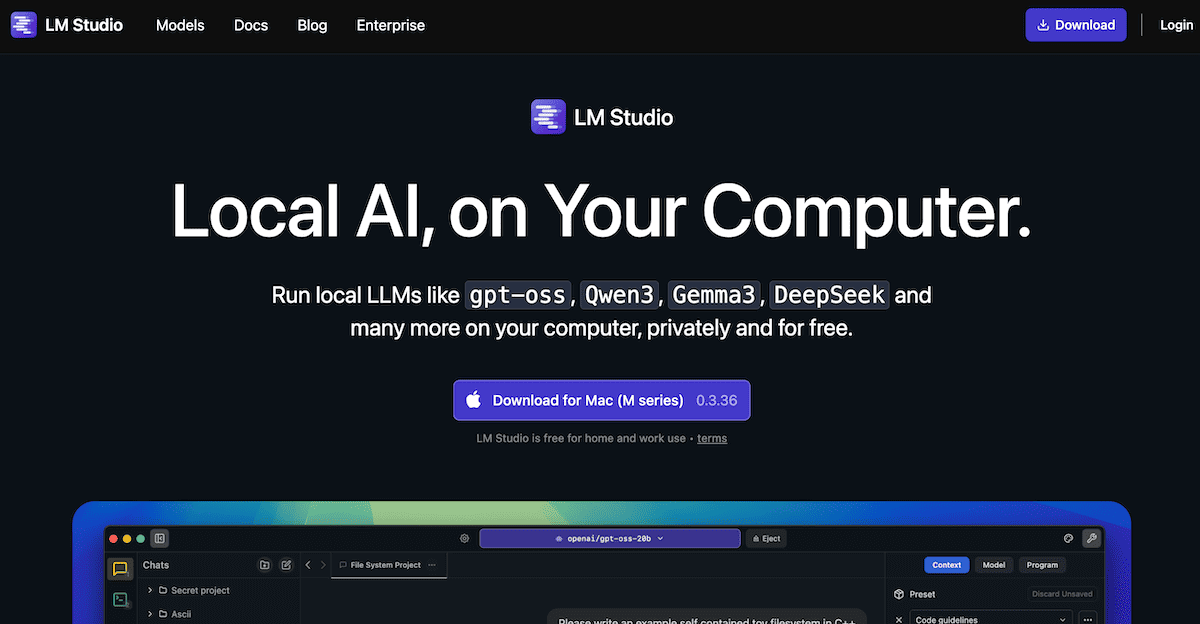1200x624 pixels.
Task: Toggle the sidebar panel icon beside traffic lights
Action: [x=159, y=539]
